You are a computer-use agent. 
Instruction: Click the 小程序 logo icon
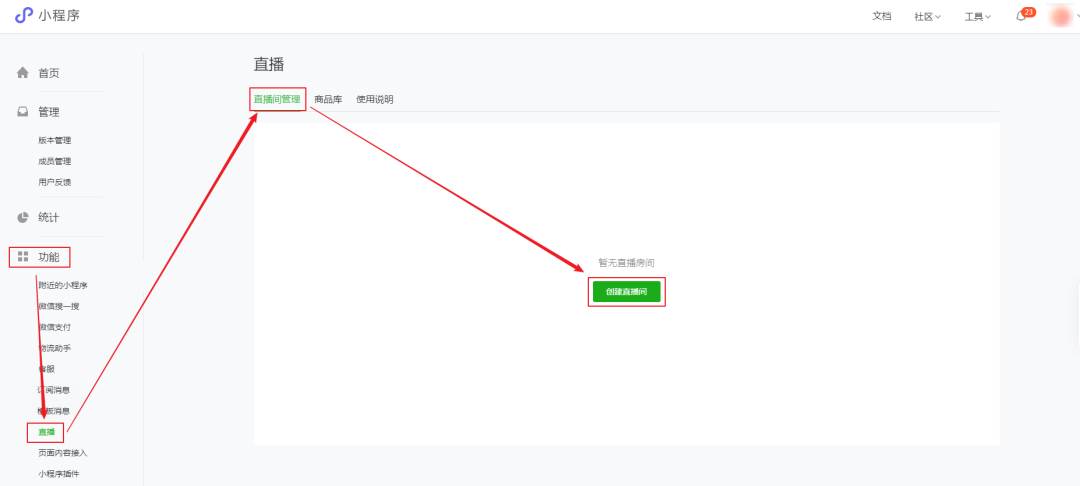(x=23, y=15)
